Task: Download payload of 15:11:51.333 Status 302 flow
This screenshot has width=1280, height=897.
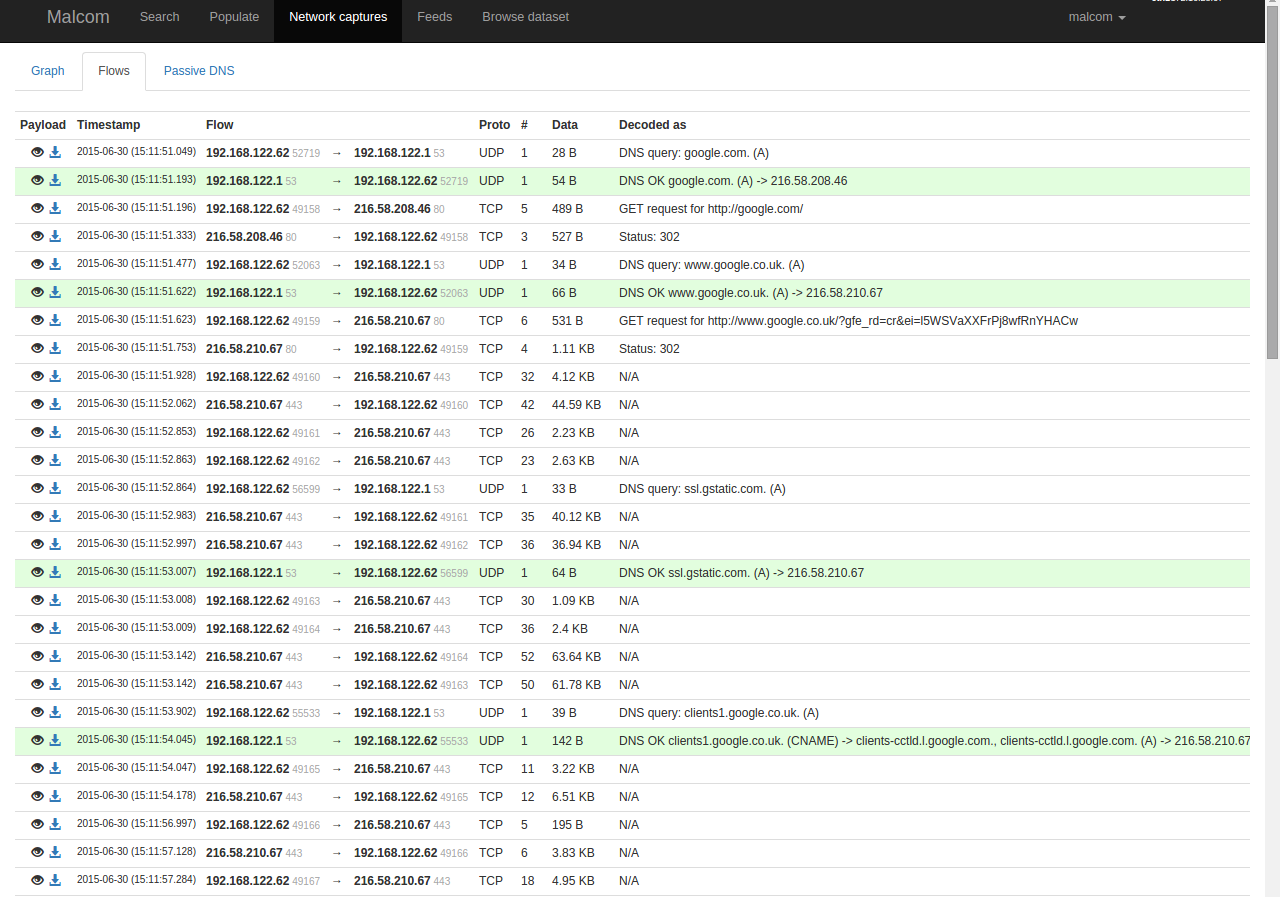Action: pyautogui.click(x=55, y=236)
